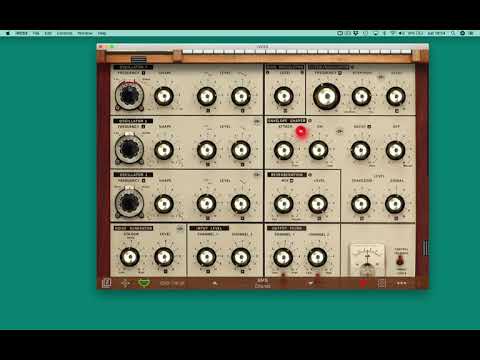Toggle the square button under Signal knob
This screenshot has height=360, width=480.
click(x=396, y=218)
